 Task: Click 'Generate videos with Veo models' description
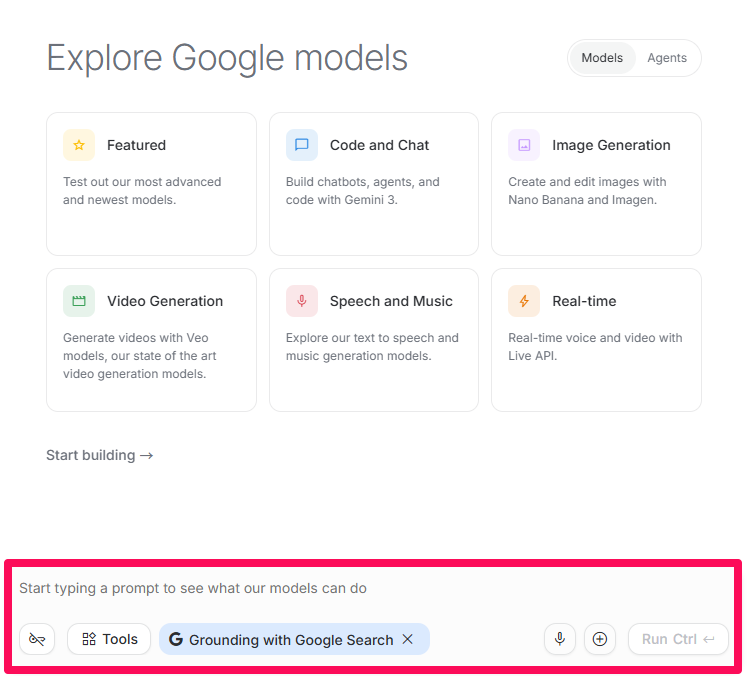pos(139,355)
